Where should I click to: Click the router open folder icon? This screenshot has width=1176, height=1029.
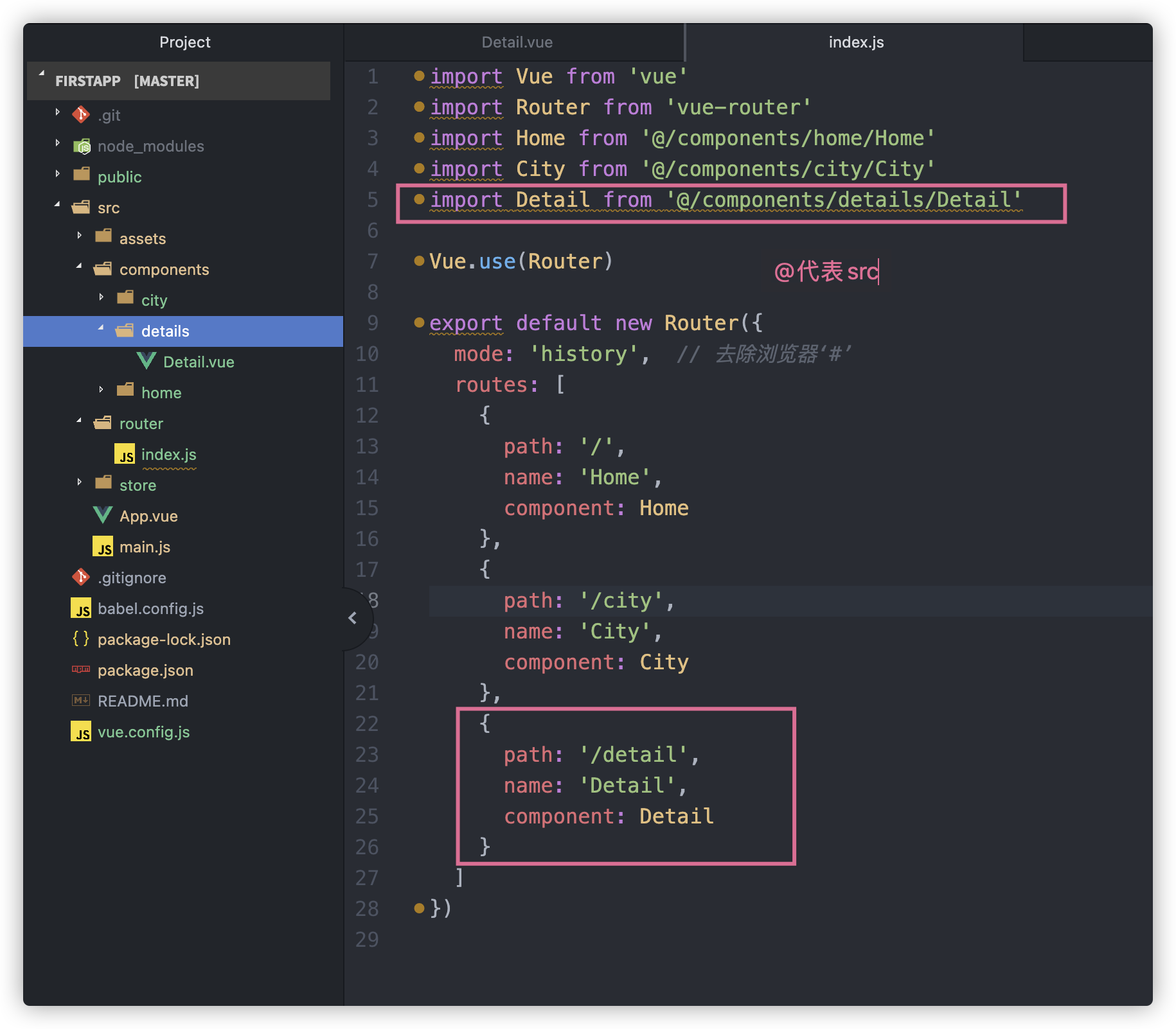[103, 423]
